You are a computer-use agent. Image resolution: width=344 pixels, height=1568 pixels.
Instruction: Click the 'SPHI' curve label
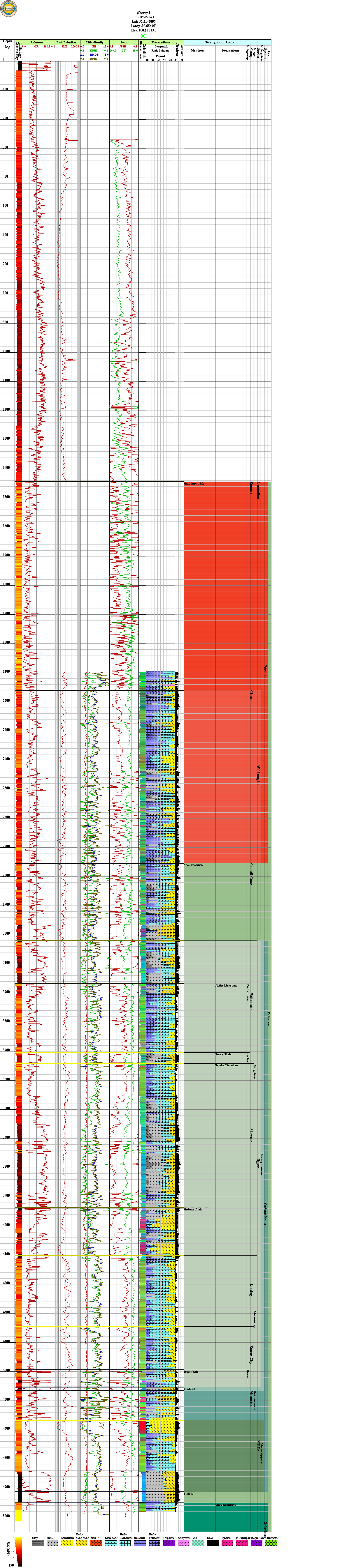coord(123,46)
